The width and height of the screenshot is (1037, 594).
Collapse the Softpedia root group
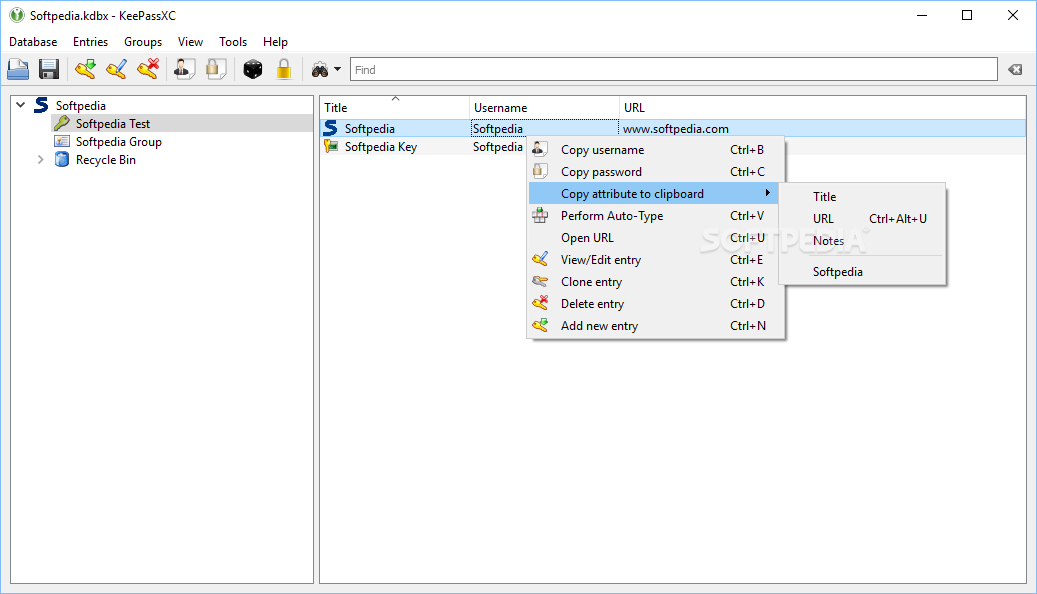coord(21,105)
